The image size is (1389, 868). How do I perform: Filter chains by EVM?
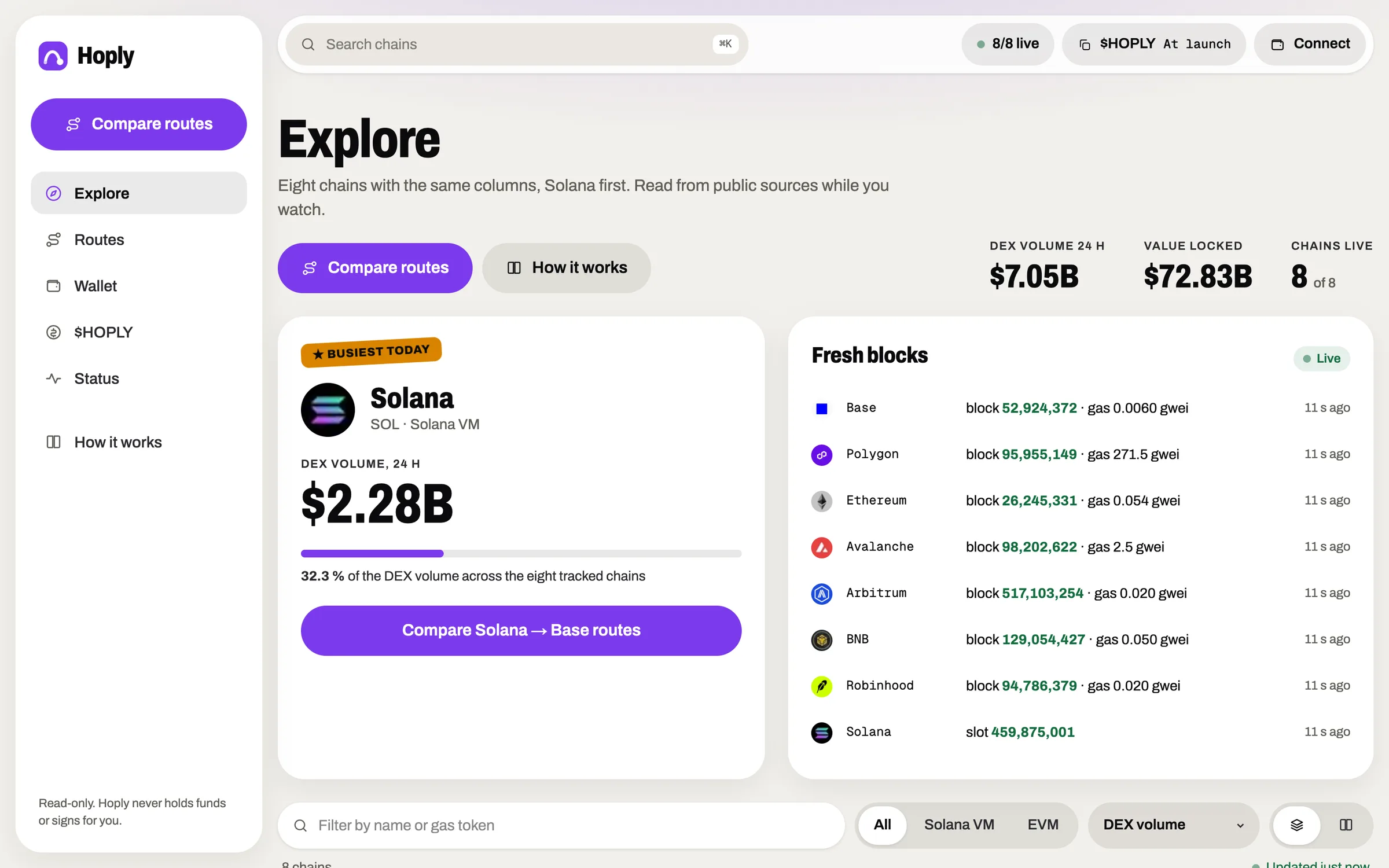click(x=1043, y=825)
